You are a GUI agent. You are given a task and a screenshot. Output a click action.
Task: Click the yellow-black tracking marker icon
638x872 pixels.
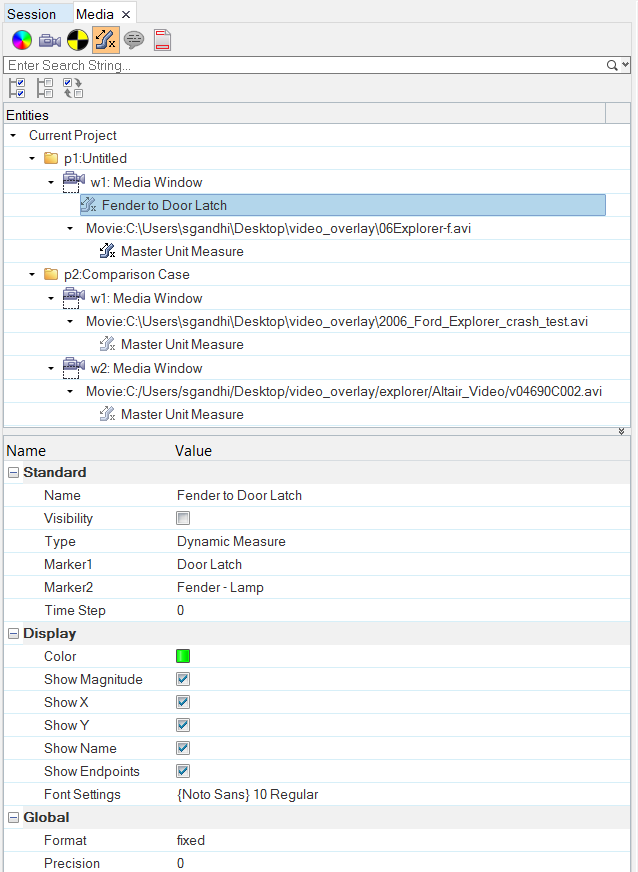pos(78,40)
